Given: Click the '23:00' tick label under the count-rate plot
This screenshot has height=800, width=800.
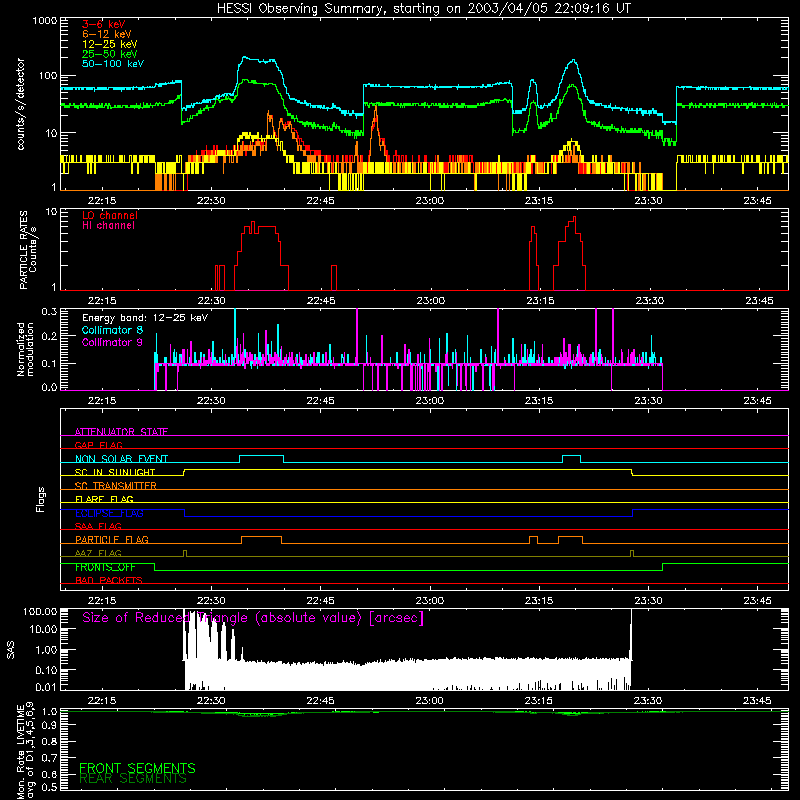Looking at the screenshot, I should 430,201.
